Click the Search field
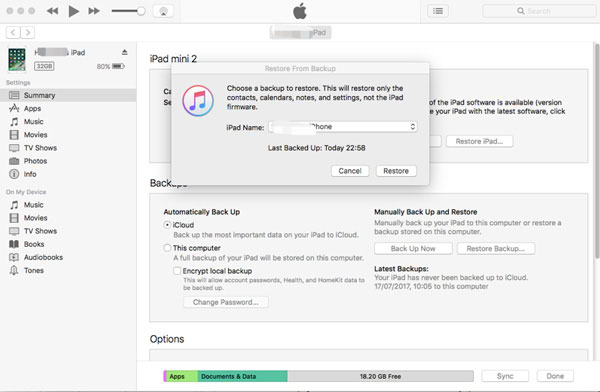600x392 pixels. 539,11
